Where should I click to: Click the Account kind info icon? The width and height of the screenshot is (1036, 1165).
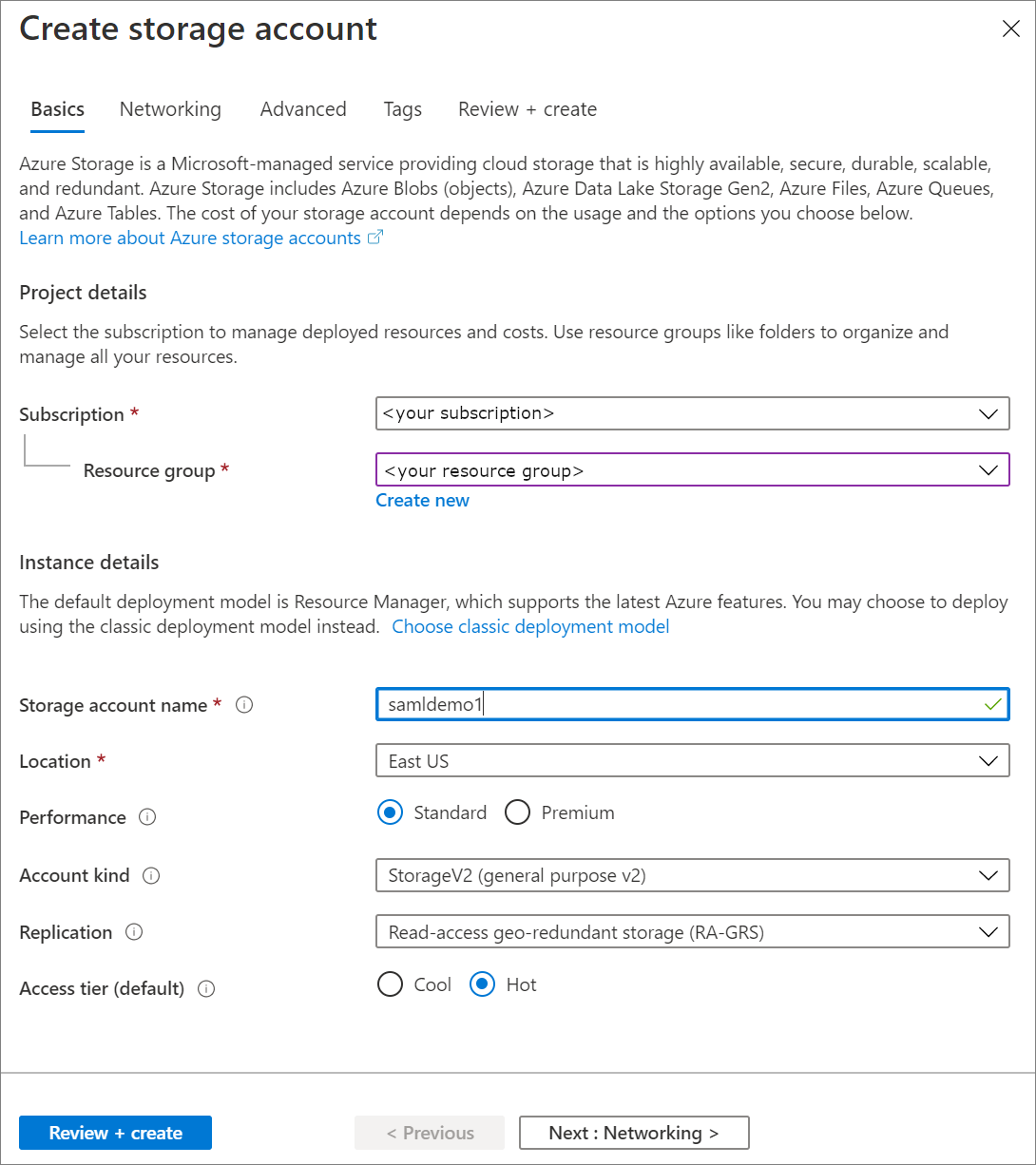[x=151, y=876]
